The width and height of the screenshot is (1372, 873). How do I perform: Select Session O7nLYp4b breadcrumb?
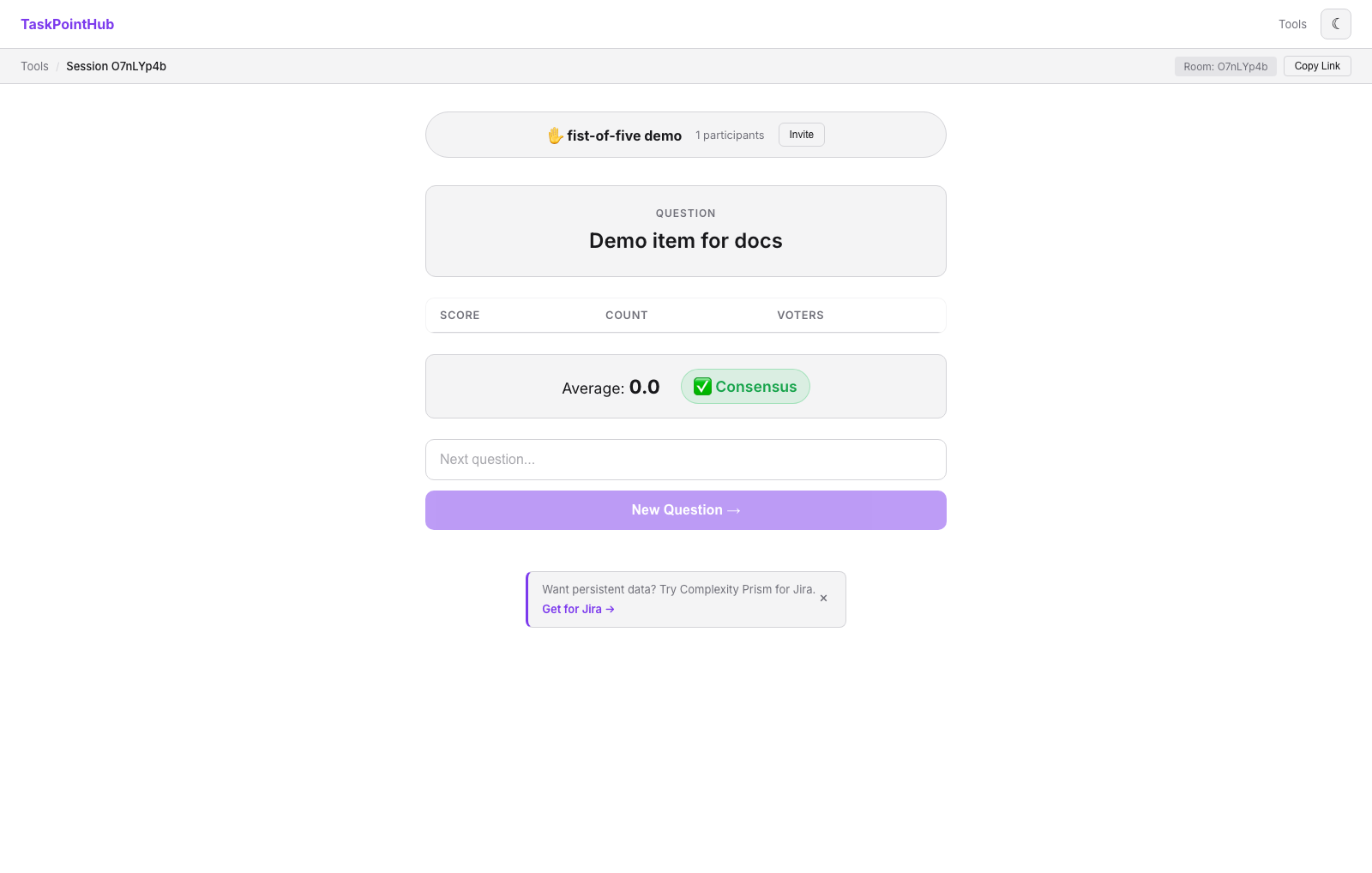pyautogui.click(x=116, y=66)
